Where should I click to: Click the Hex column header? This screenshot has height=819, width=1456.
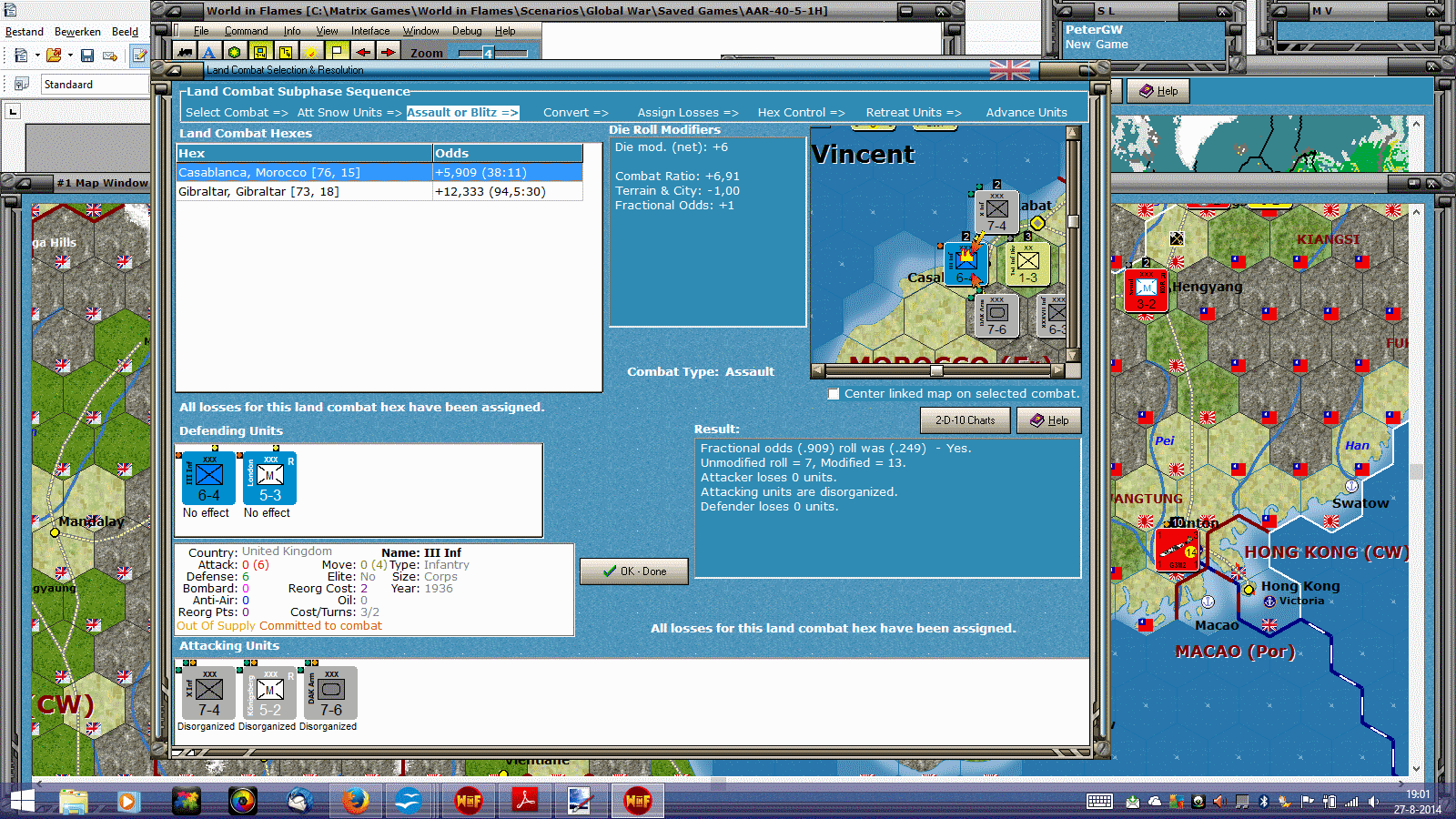[x=304, y=153]
